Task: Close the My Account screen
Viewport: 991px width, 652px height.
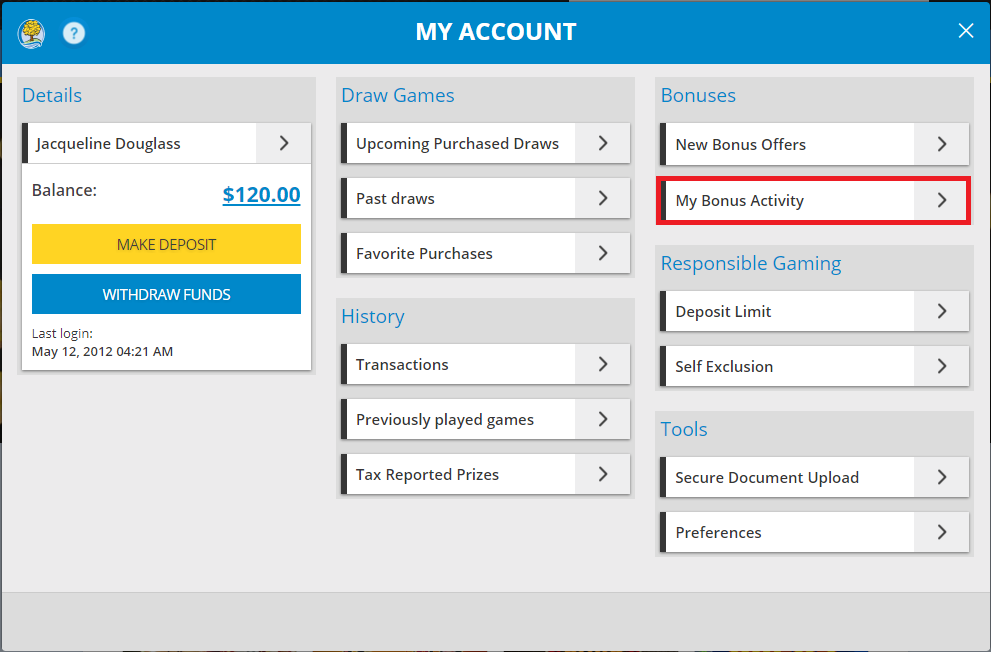Action: coord(965,30)
